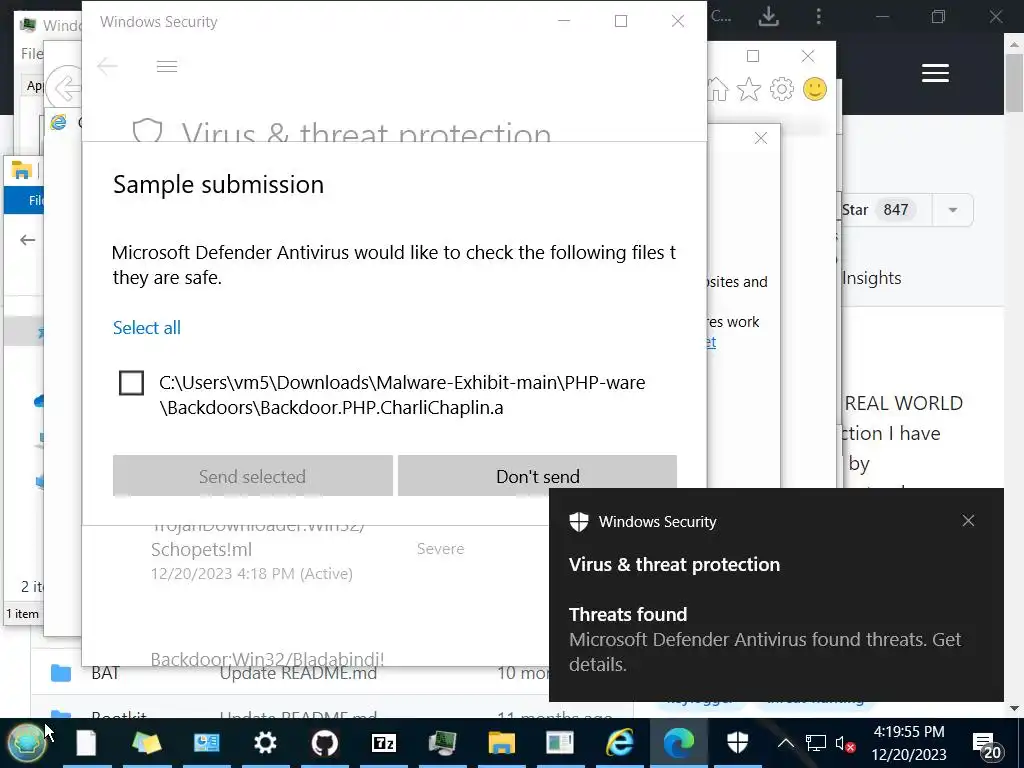The height and width of the screenshot is (768, 1024).
Task: Open the Internet Explorer home icon
Action: click(718, 89)
